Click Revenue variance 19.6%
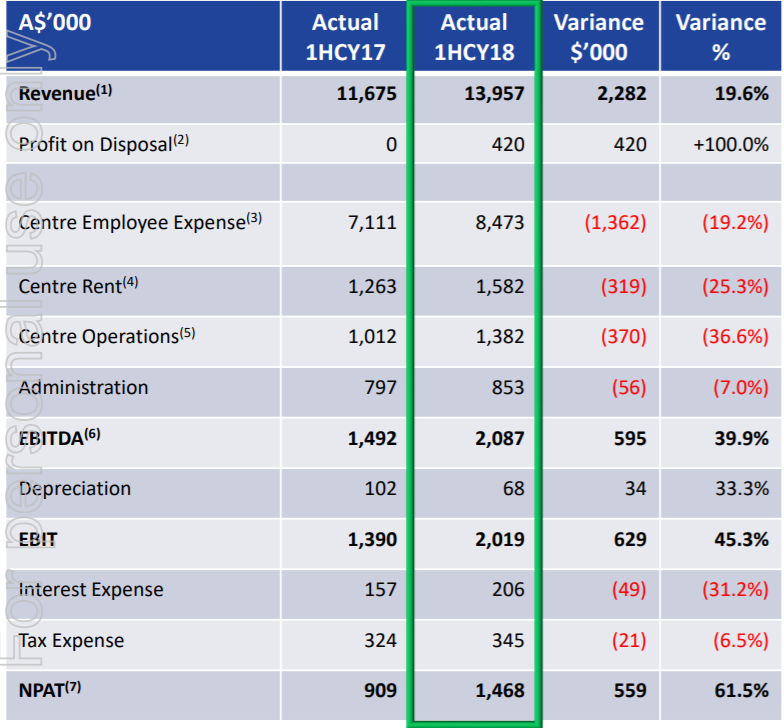Screen dimensions: 784x728 coord(742,94)
